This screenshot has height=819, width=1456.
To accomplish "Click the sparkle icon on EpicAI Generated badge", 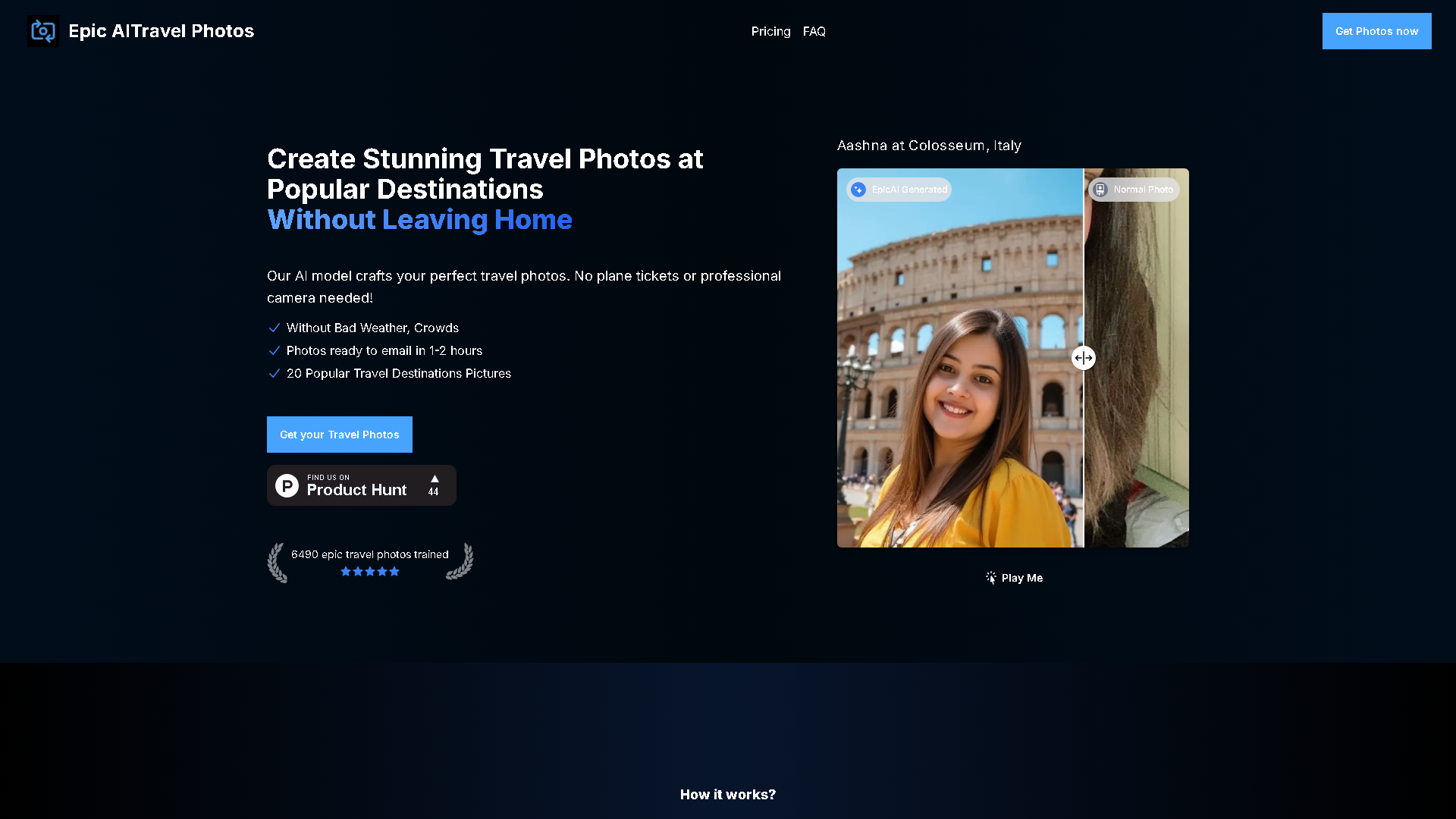I will (858, 190).
